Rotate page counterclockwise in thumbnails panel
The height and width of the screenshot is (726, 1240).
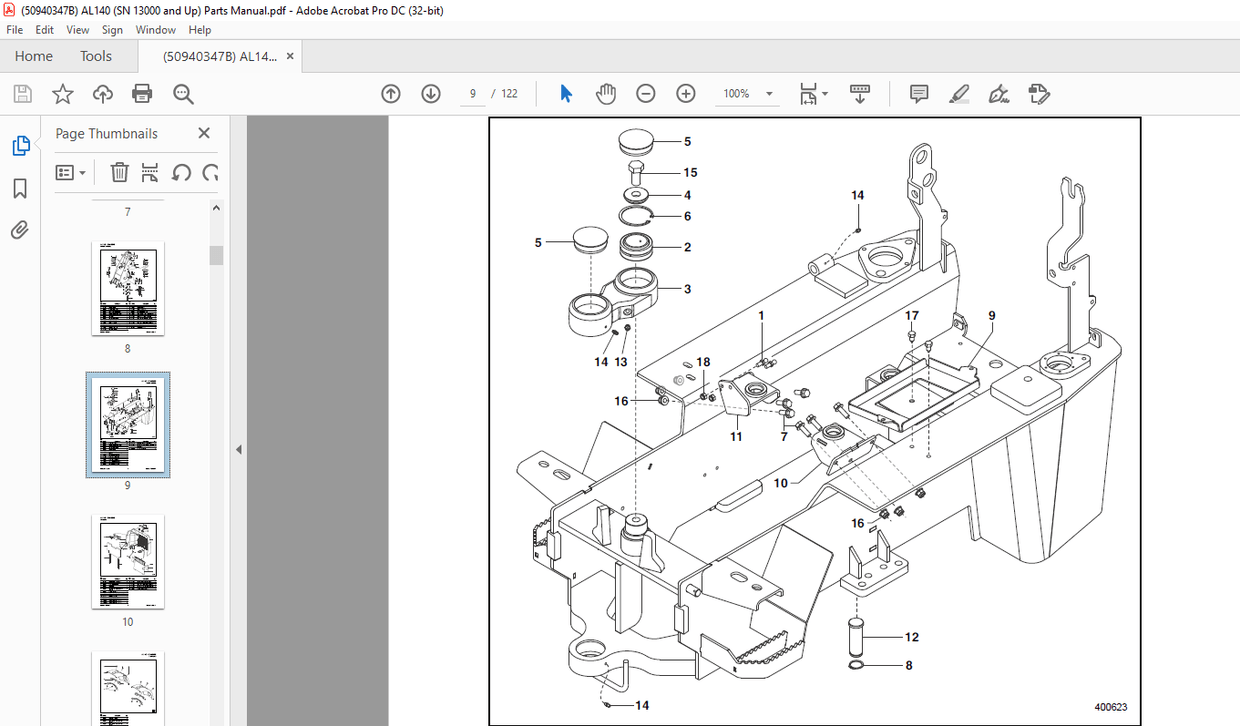click(181, 172)
